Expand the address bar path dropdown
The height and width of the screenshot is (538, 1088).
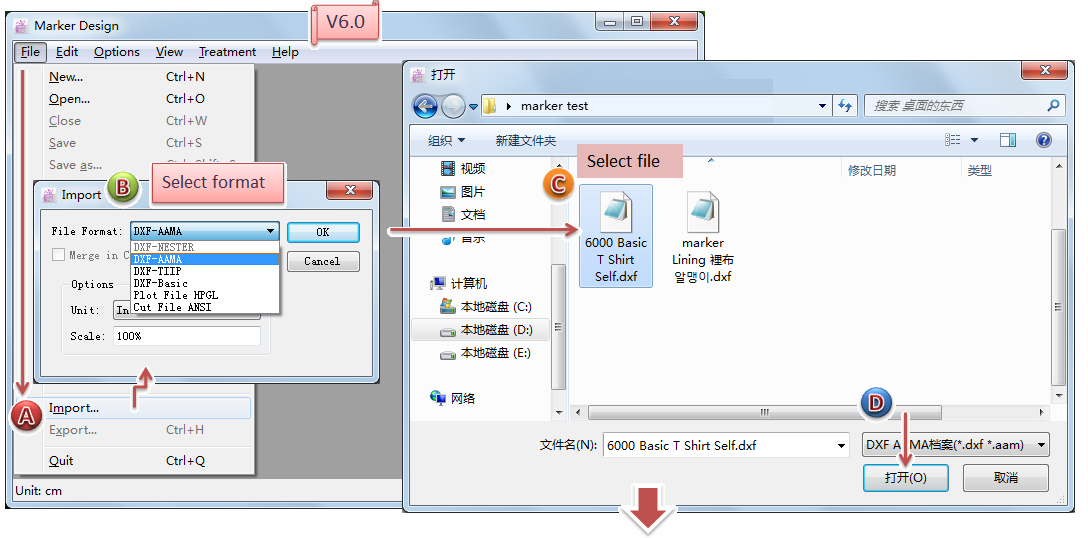pos(822,106)
